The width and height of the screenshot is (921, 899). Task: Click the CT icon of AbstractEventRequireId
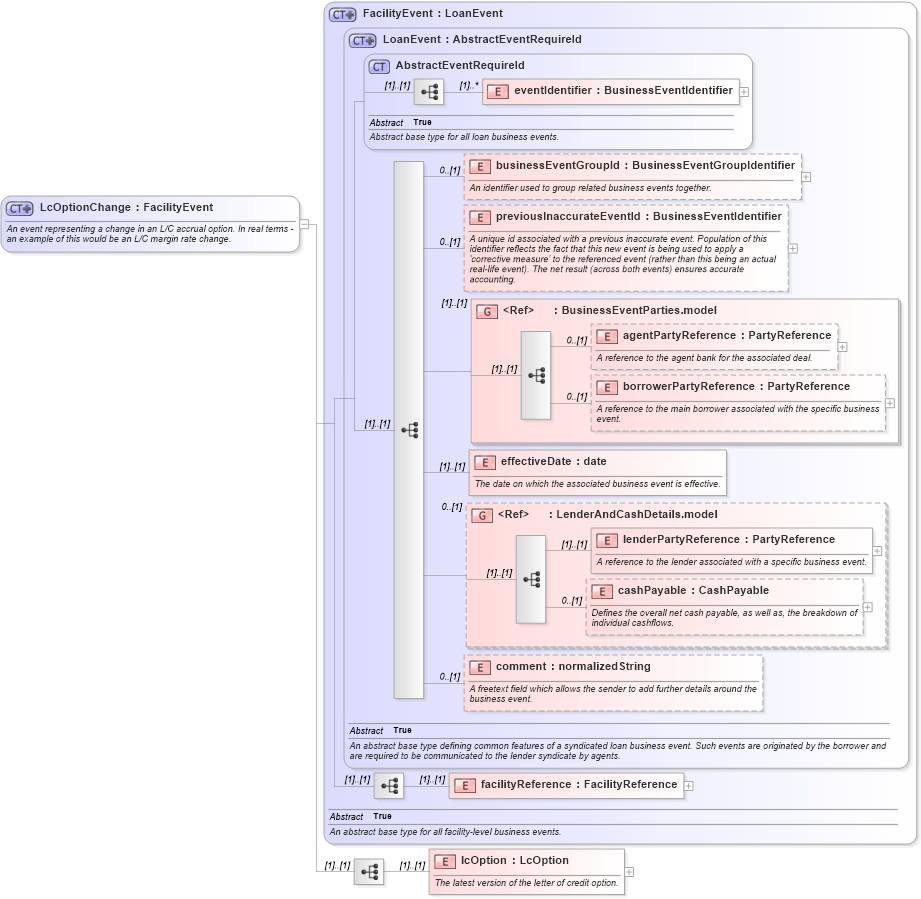pos(377,66)
